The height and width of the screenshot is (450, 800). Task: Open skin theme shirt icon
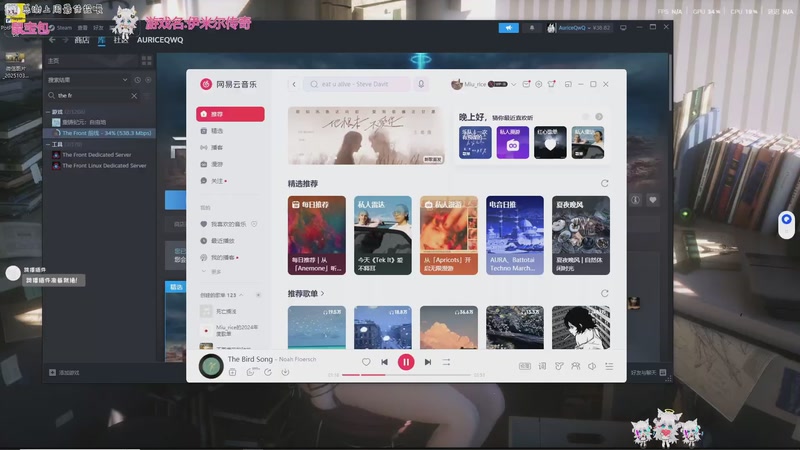pos(551,84)
